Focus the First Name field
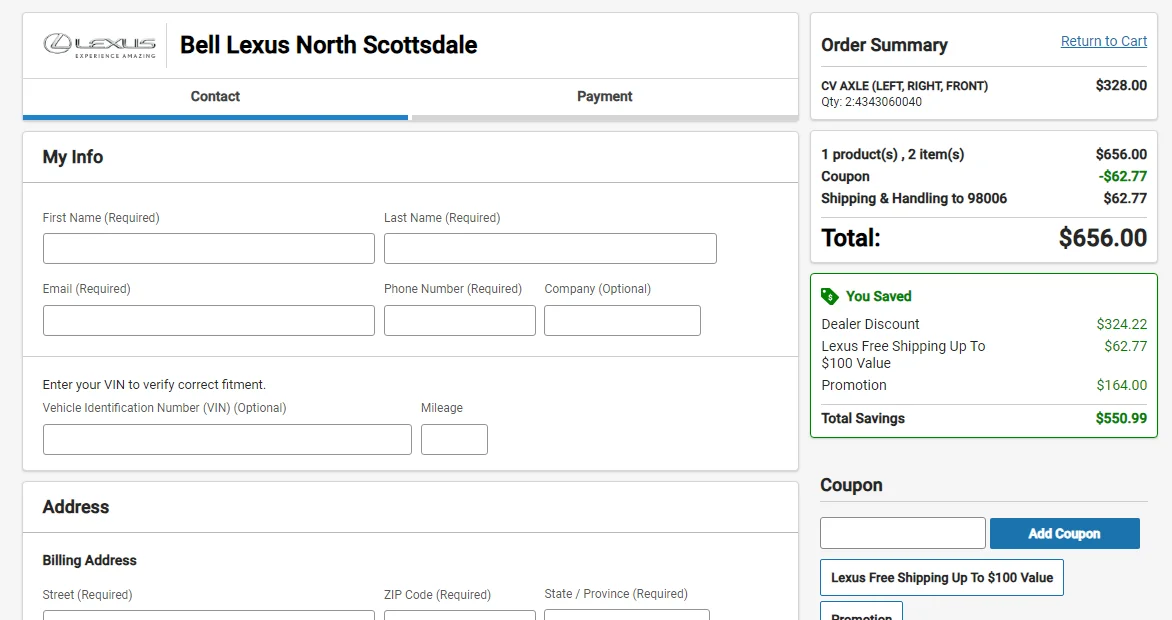Image resolution: width=1172 pixels, height=620 pixels. 209,248
